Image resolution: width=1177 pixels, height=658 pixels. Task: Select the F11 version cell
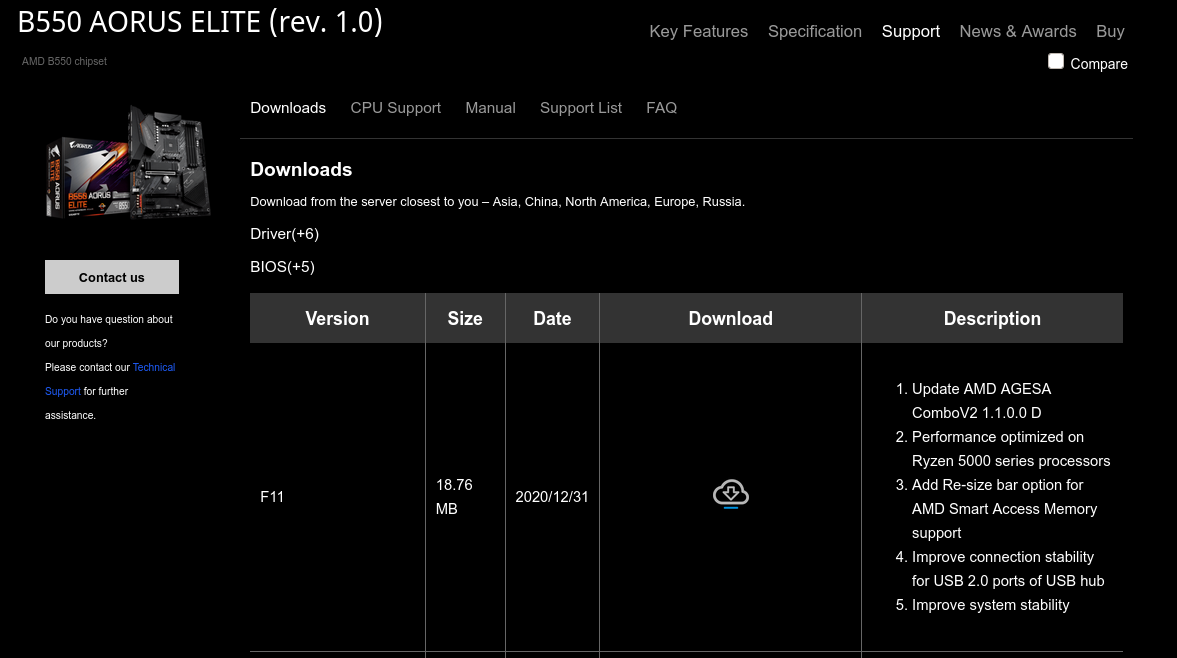pos(337,497)
